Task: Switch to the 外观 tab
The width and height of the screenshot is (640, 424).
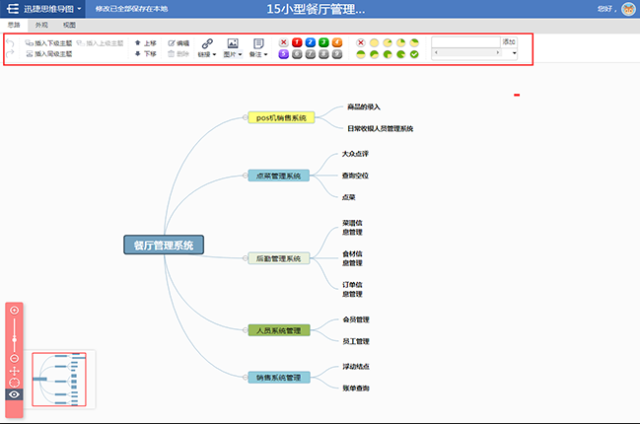Action: pyautogui.click(x=41, y=25)
